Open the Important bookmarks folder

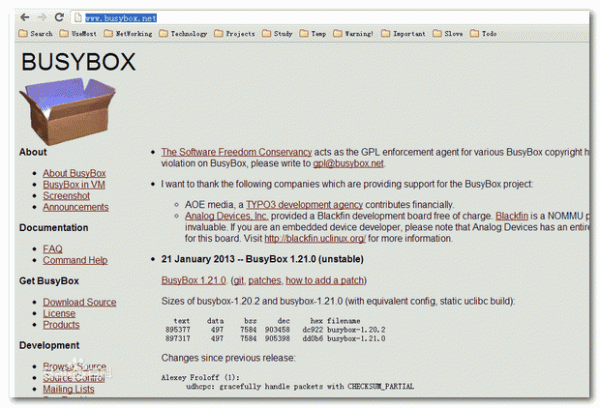pyautogui.click(x=403, y=34)
